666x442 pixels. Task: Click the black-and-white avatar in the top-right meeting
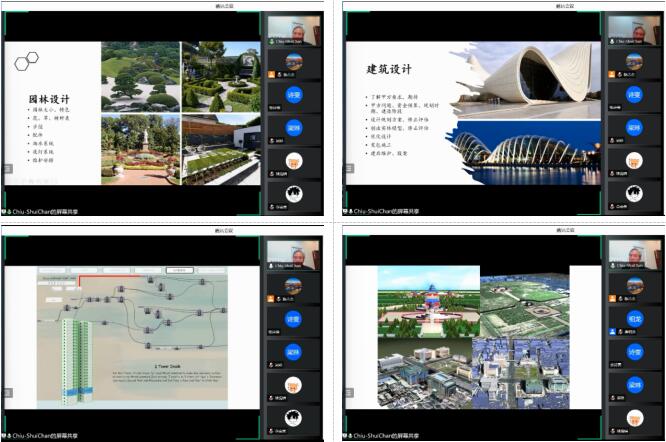click(x=634, y=193)
